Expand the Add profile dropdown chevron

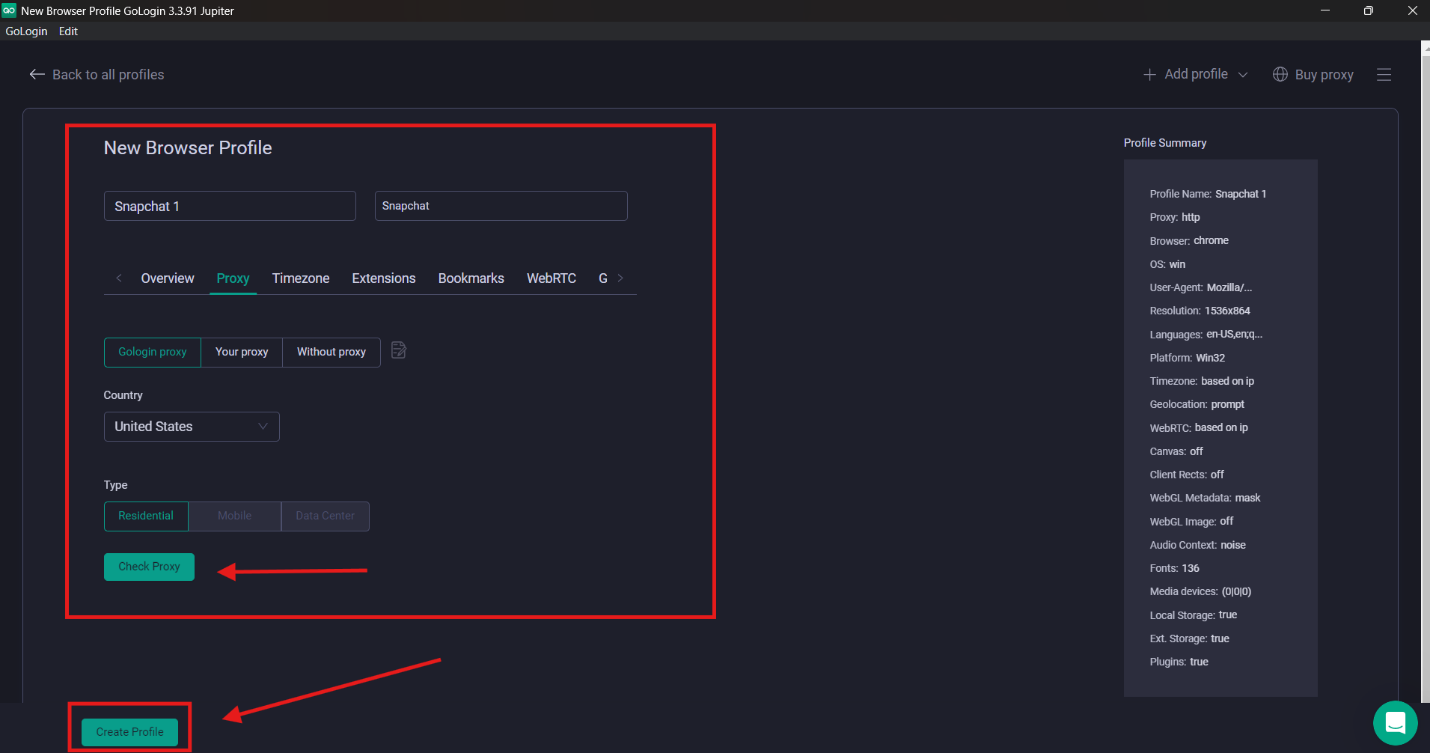1243,75
